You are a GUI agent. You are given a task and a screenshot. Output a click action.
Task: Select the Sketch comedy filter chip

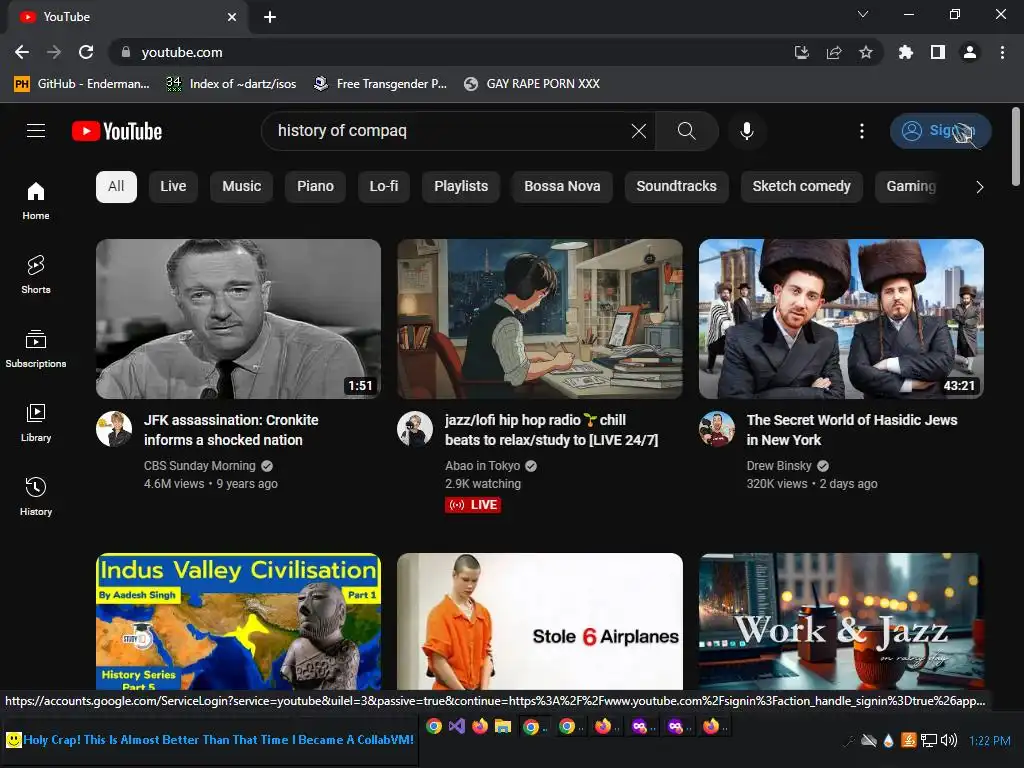pos(801,187)
